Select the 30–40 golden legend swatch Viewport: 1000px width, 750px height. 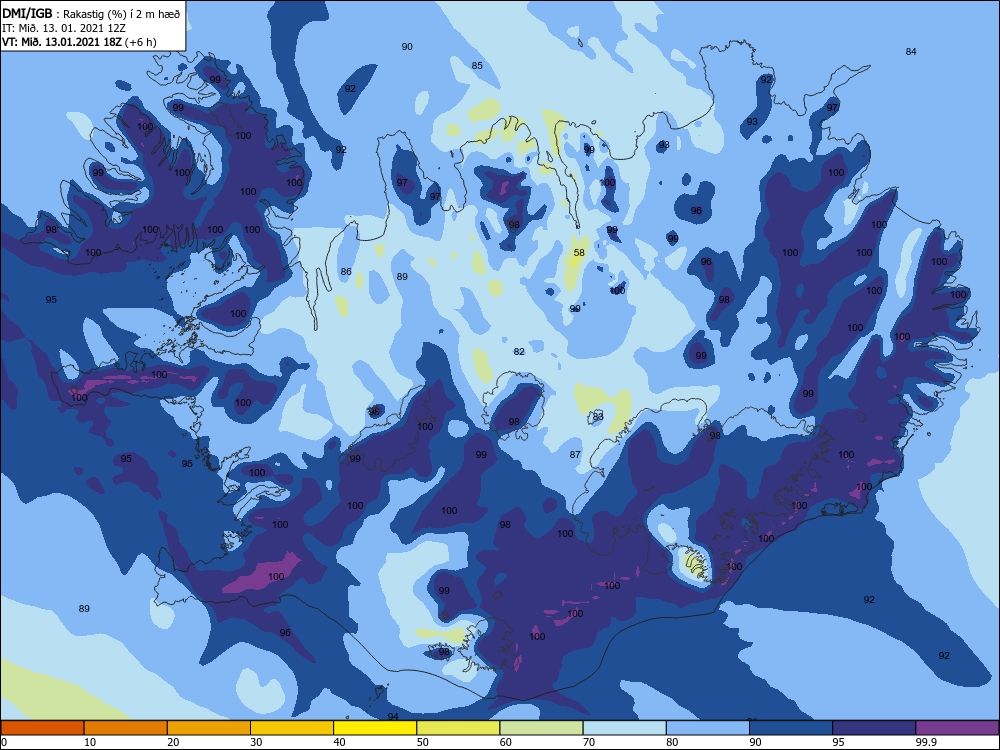point(292,728)
